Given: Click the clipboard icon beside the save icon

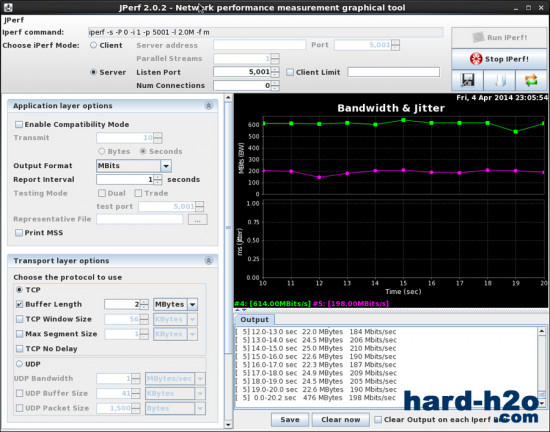Looking at the screenshot, I should pos(499,80).
